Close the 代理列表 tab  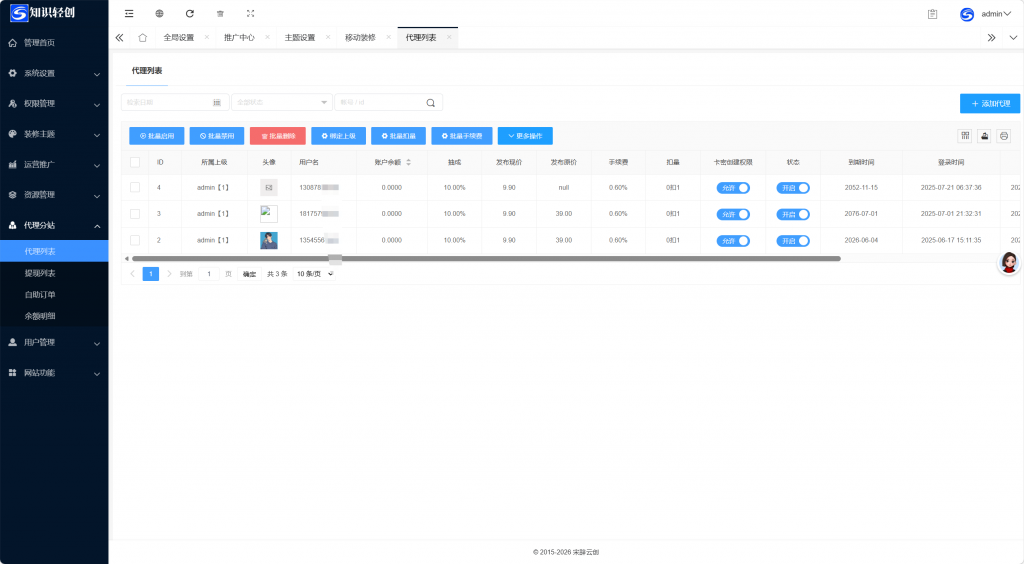point(449,37)
